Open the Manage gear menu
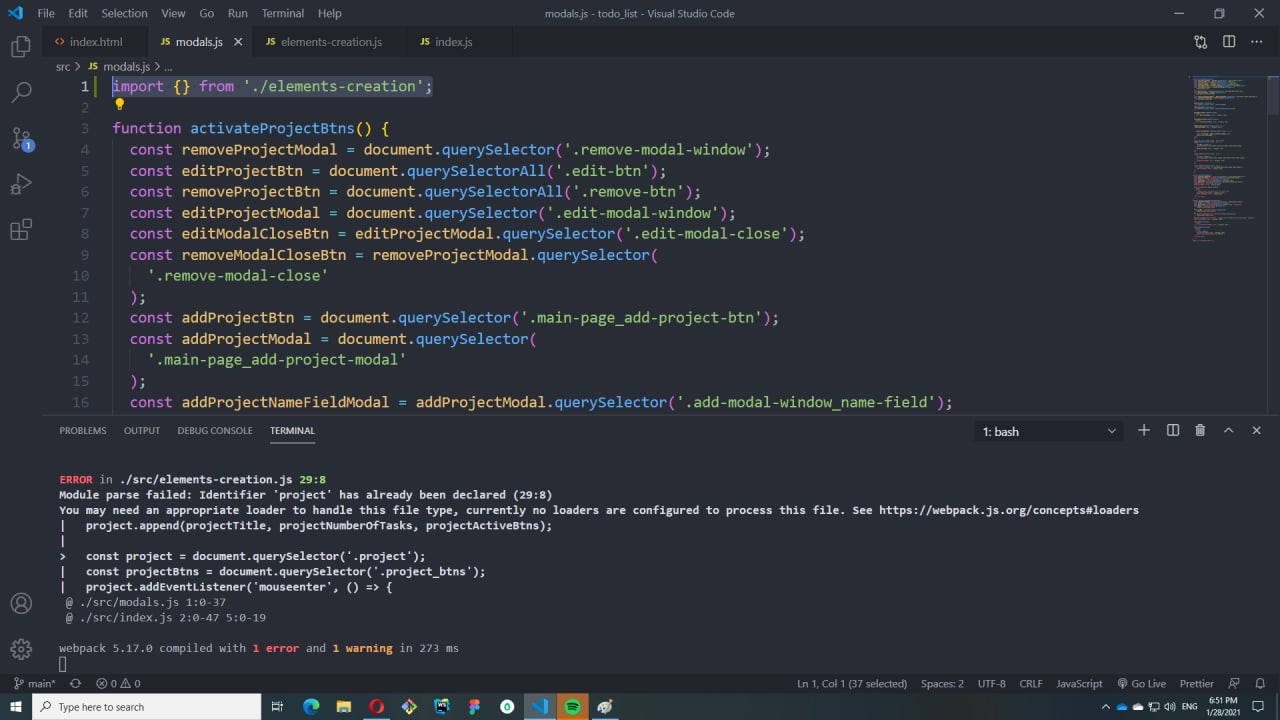The width and height of the screenshot is (1280, 720). coord(21,649)
